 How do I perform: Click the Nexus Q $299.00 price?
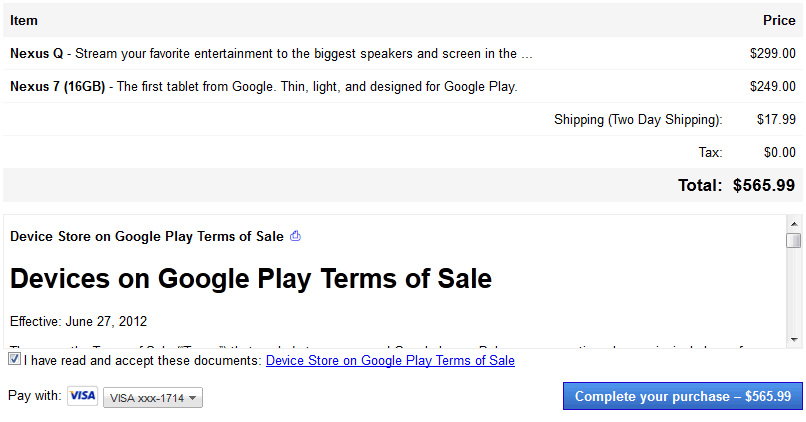pyautogui.click(x=772, y=54)
